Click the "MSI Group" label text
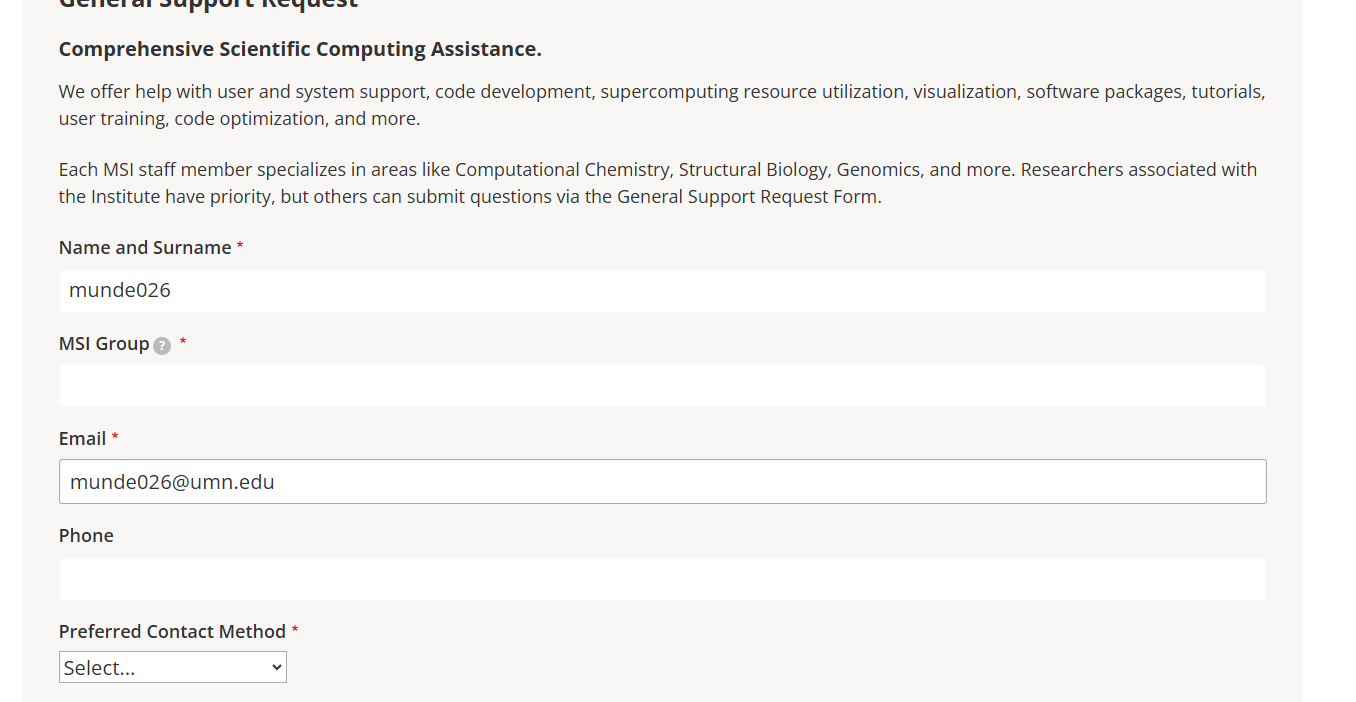 point(104,344)
